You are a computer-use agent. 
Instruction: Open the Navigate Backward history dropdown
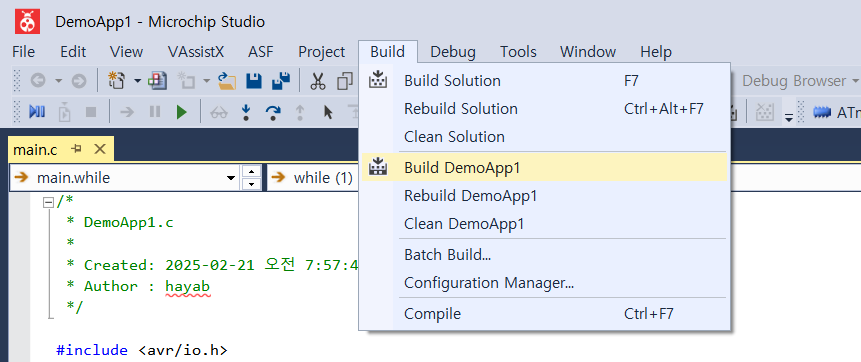(58, 81)
